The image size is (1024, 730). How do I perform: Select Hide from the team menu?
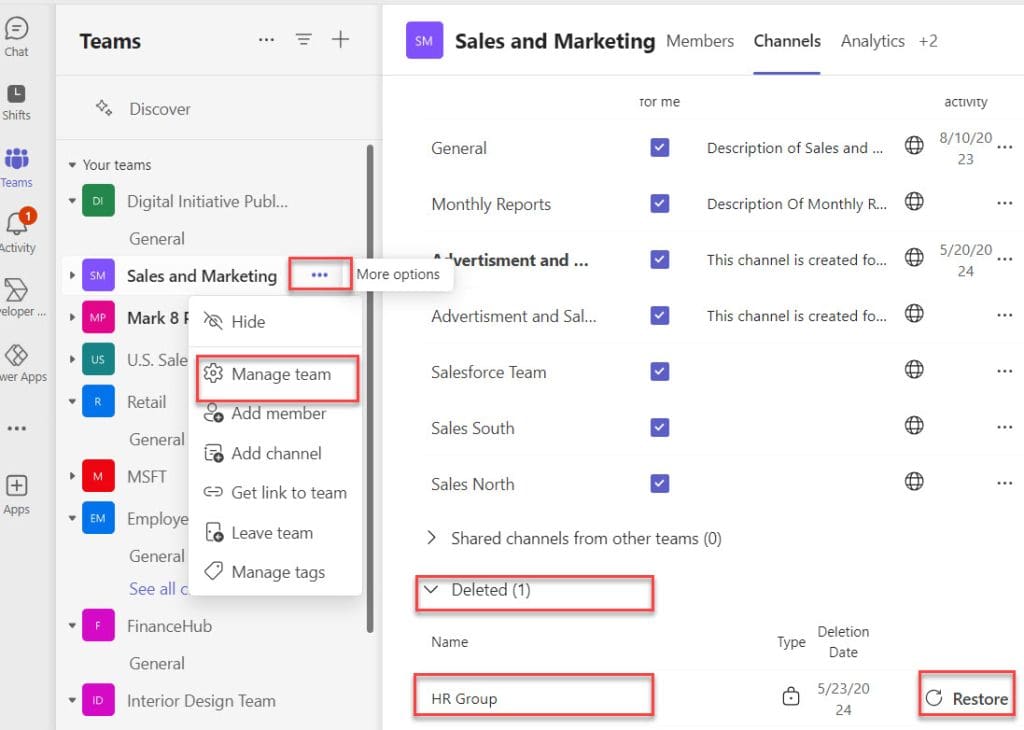tap(275, 321)
